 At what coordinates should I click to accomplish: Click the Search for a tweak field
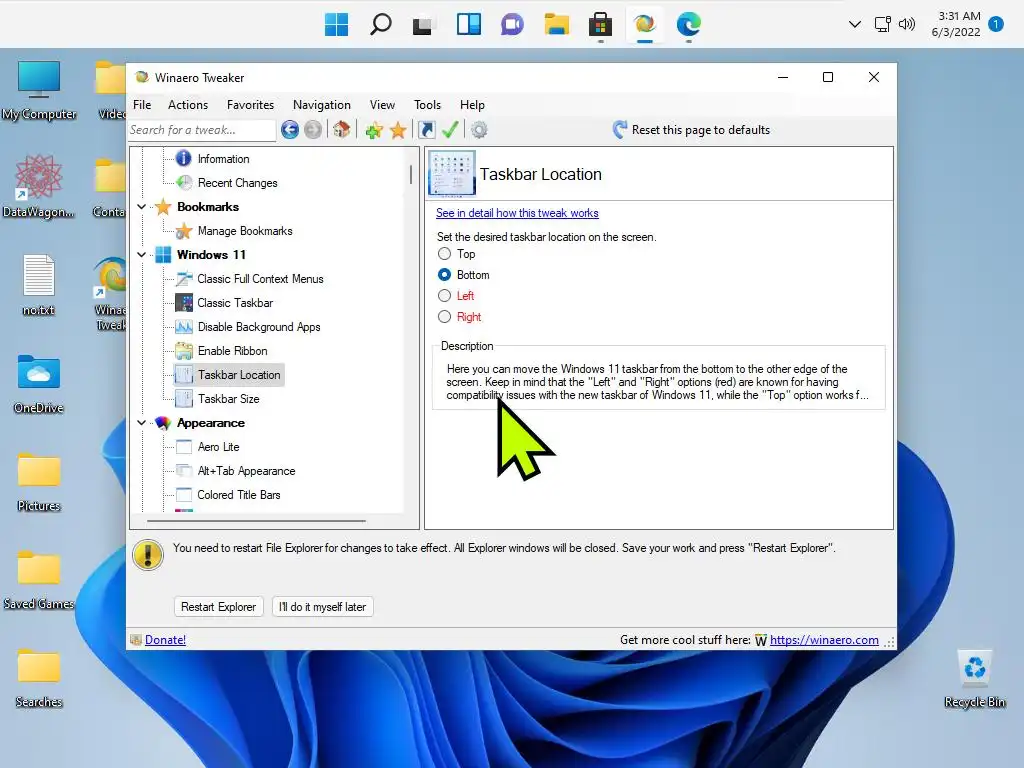201,130
